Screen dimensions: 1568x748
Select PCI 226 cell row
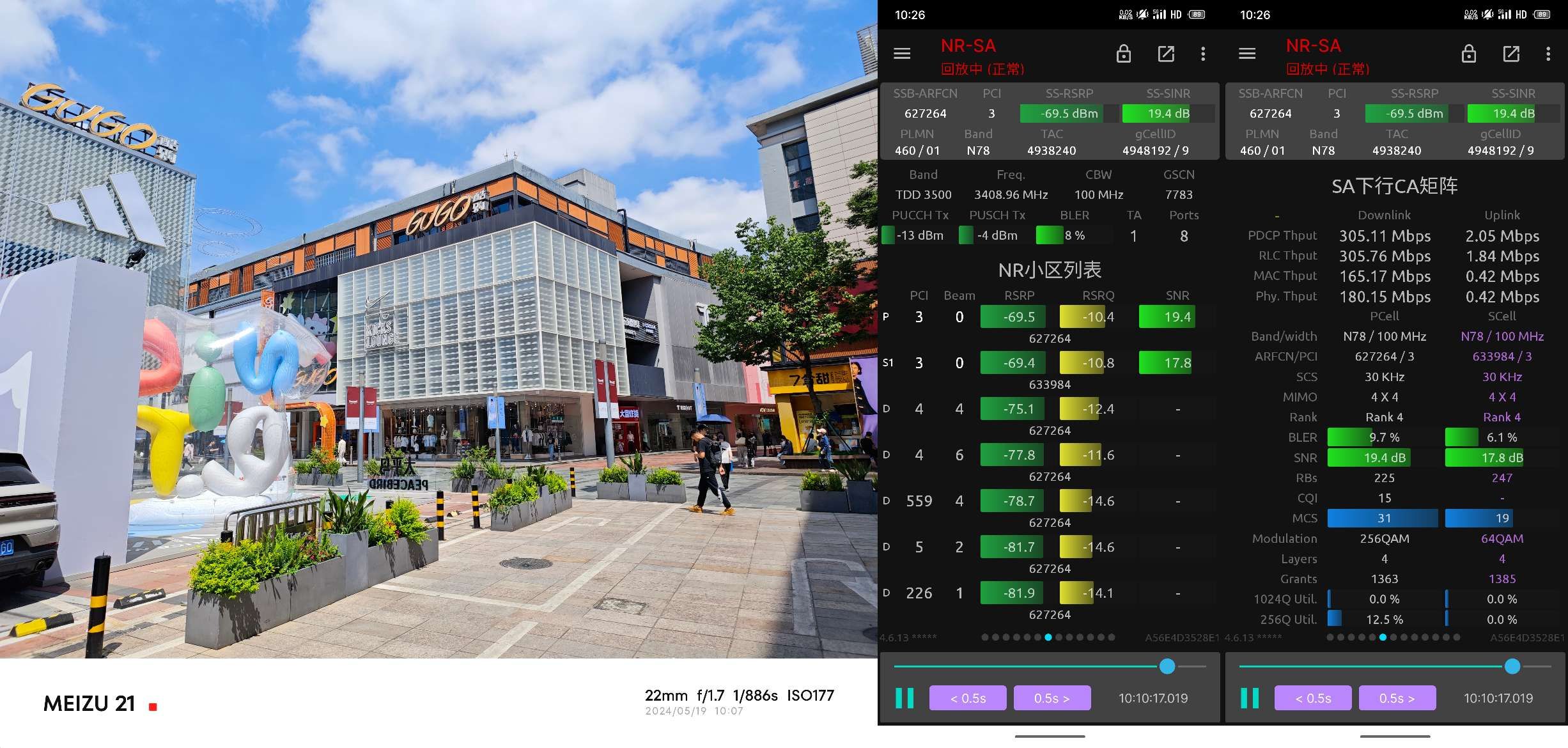[x=1048, y=600]
